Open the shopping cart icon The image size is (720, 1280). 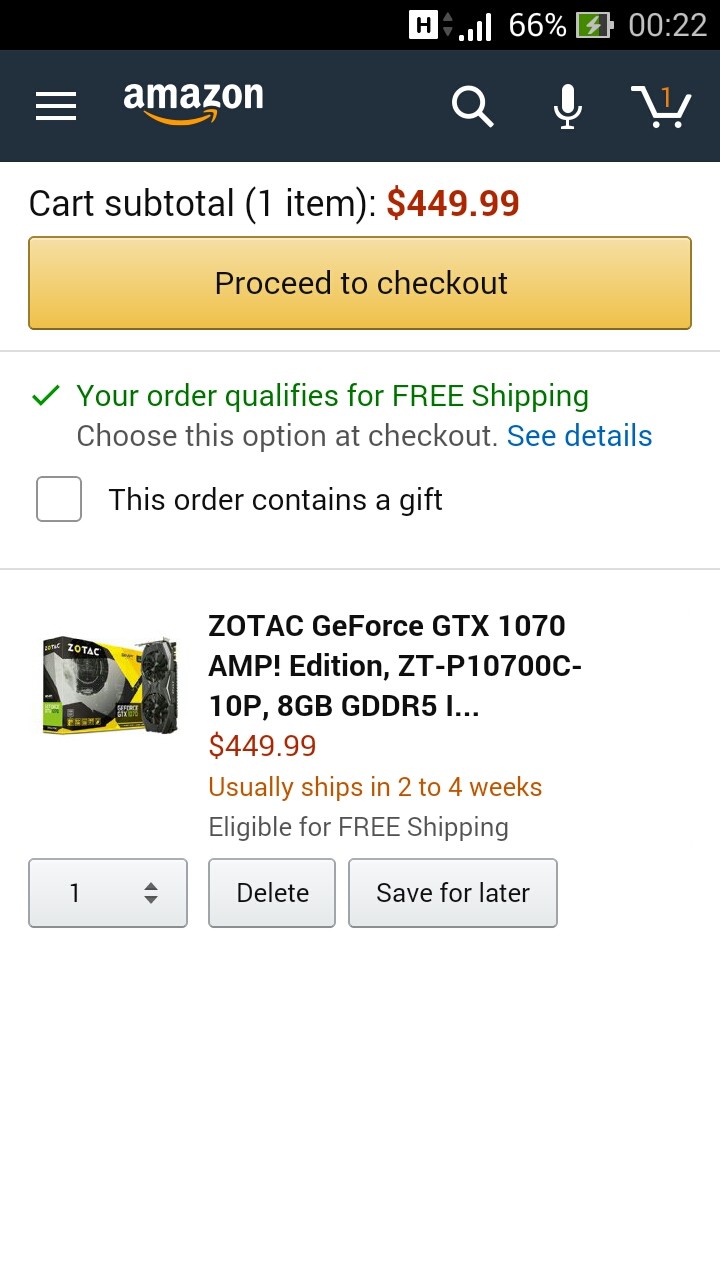661,106
